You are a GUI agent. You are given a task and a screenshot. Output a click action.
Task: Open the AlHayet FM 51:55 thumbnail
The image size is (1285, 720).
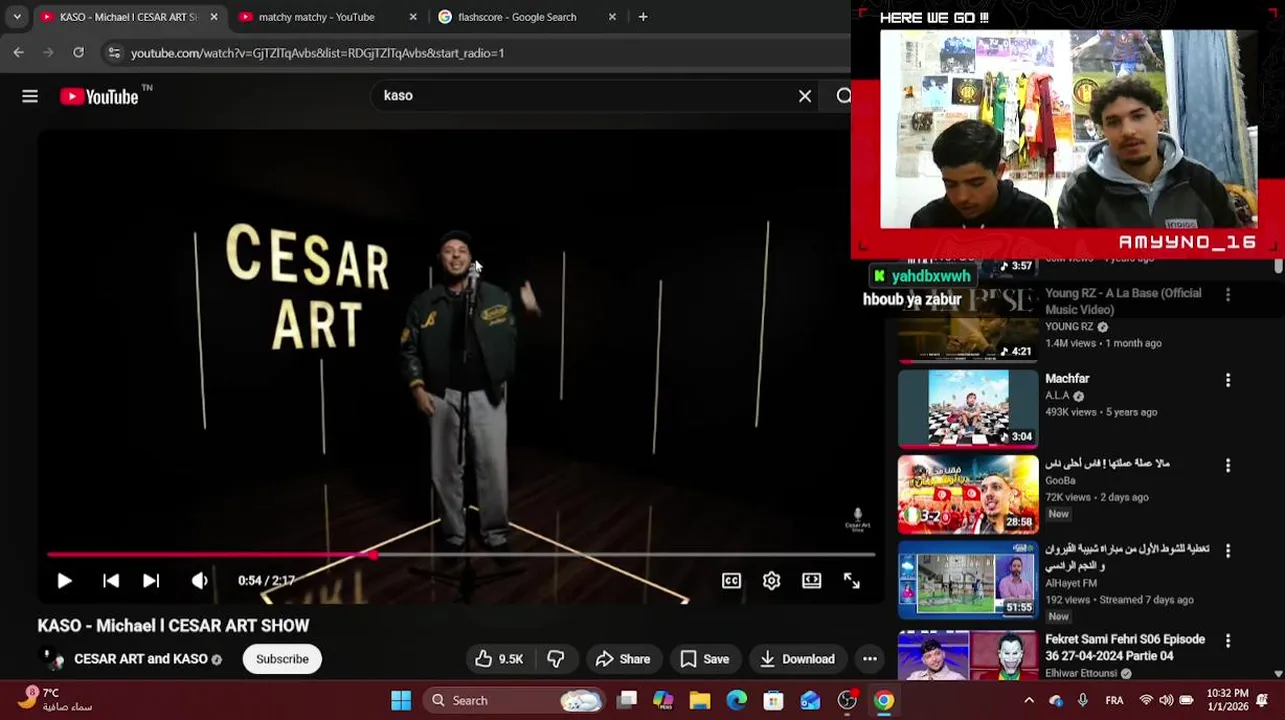[x=968, y=580]
